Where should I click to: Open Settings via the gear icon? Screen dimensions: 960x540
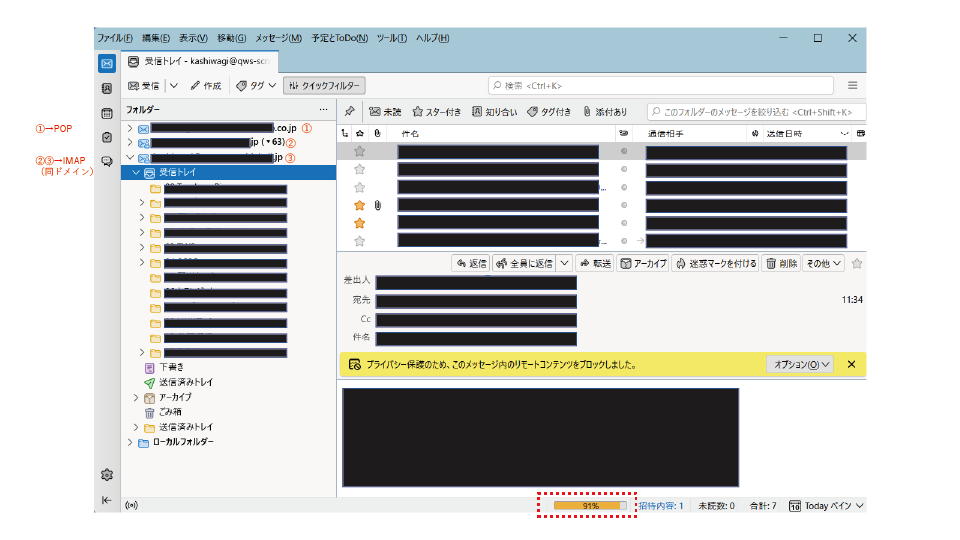tap(107, 474)
